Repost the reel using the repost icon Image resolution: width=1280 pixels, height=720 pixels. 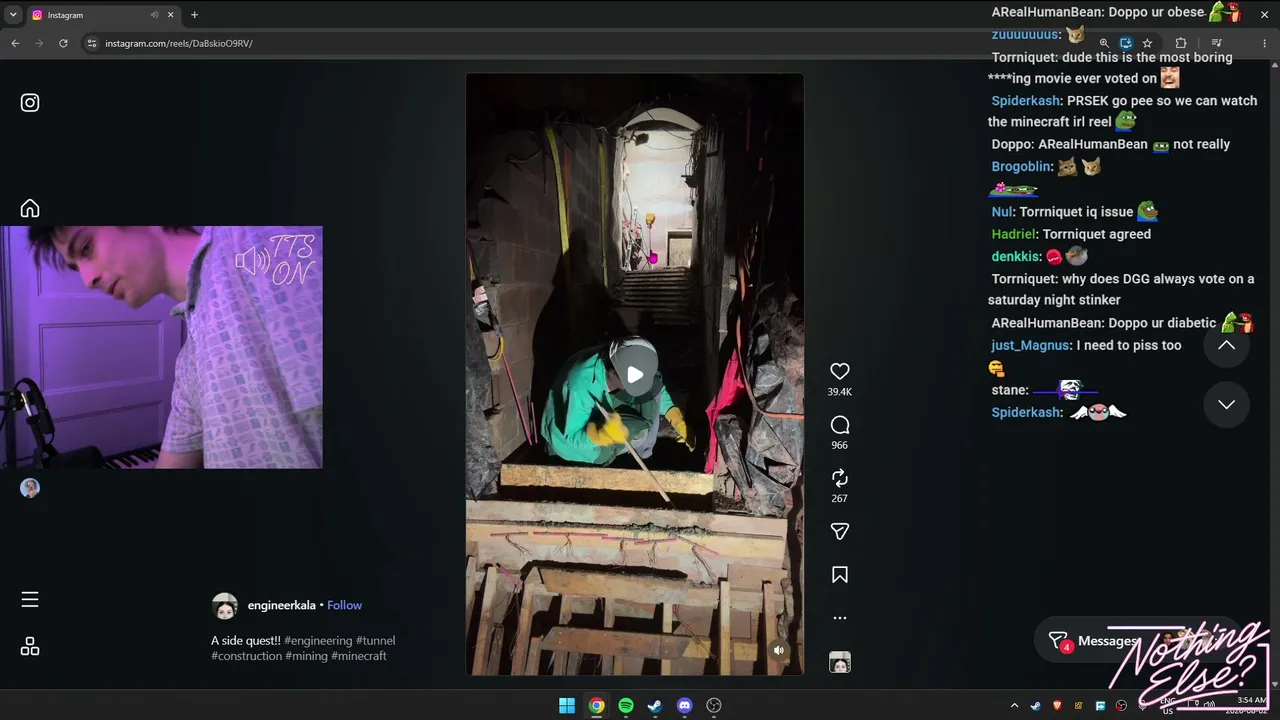coord(840,478)
